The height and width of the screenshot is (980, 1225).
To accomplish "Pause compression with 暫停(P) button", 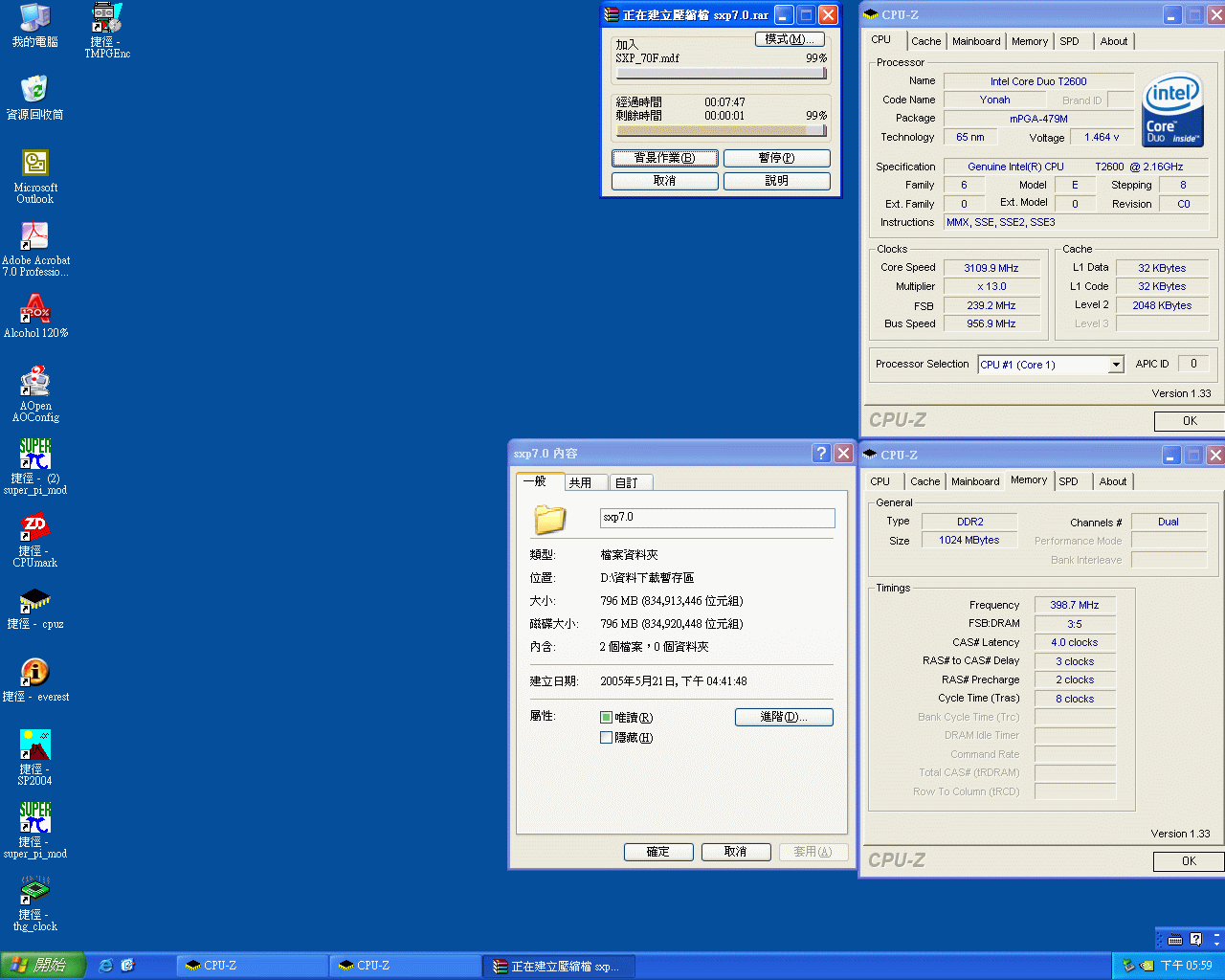I will 776,158.
